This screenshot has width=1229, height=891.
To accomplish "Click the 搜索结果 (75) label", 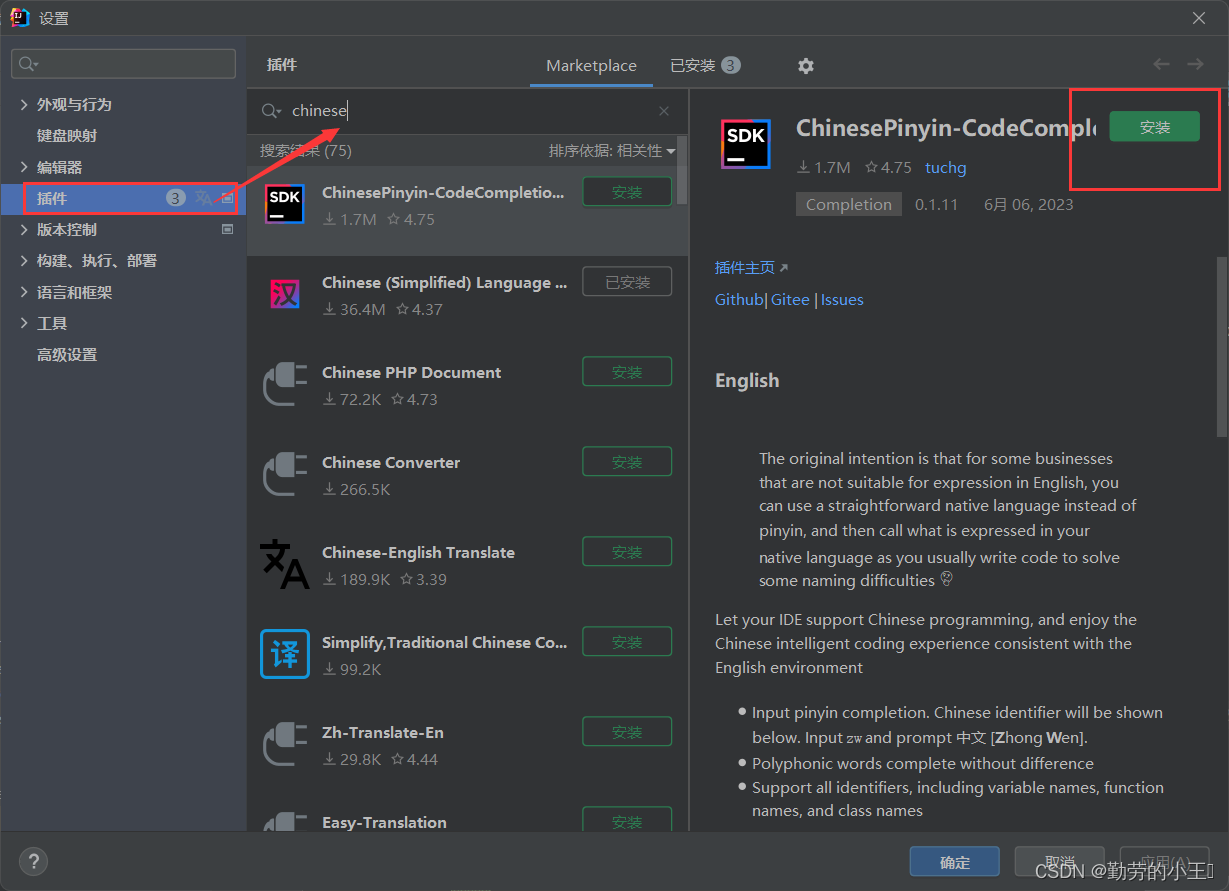I will click(306, 151).
